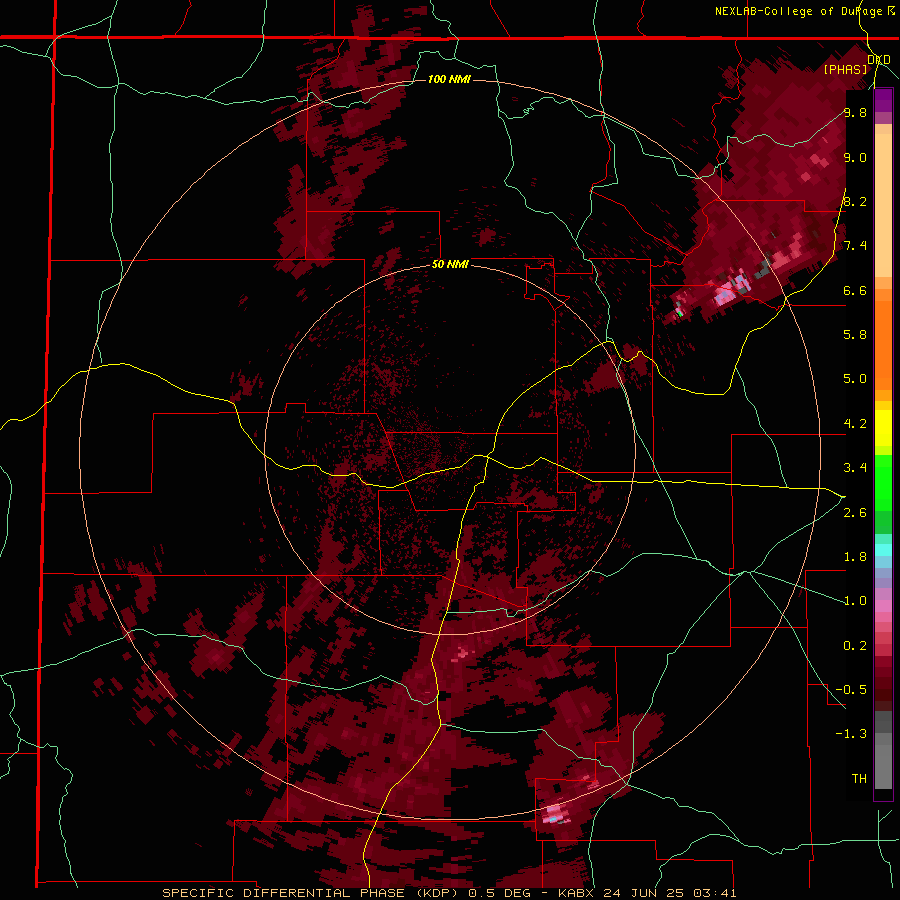Click the green segment of the color bar
The width and height of the screenshot is (900, 900).
pyautogui.click(x=883, y=482)
